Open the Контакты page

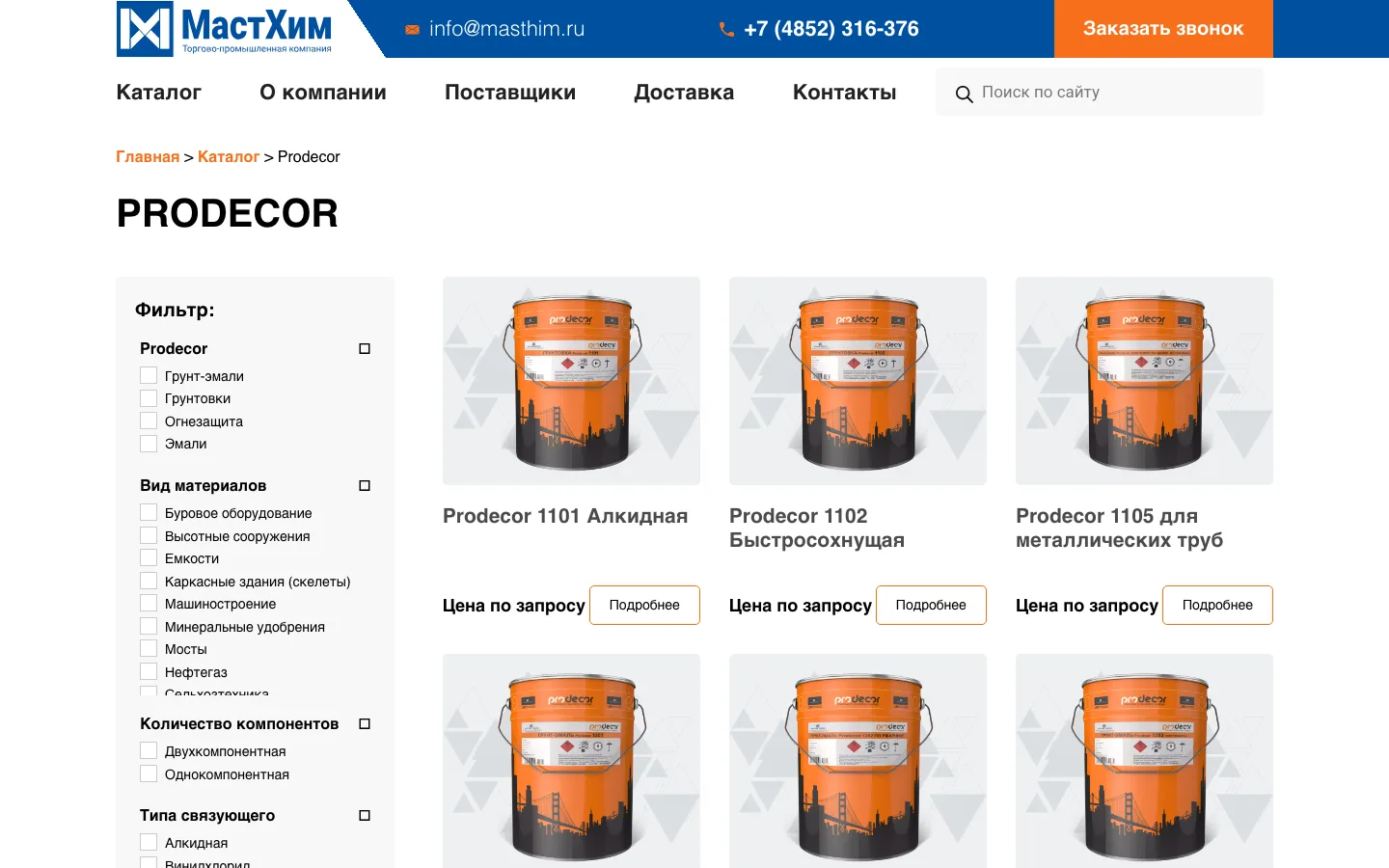pos(845,93)
